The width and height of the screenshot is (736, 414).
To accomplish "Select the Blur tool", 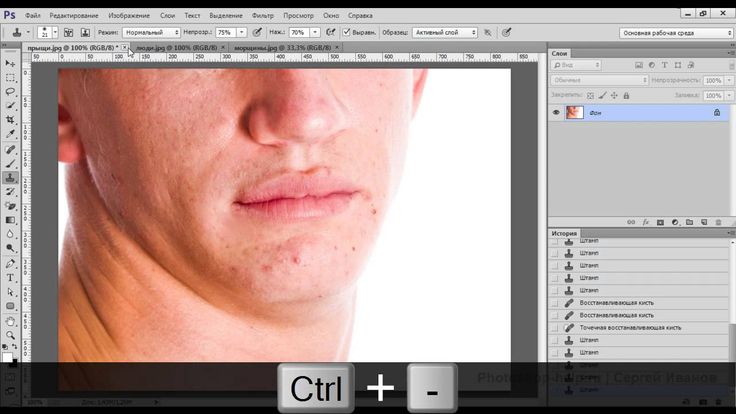I will 10,234.
